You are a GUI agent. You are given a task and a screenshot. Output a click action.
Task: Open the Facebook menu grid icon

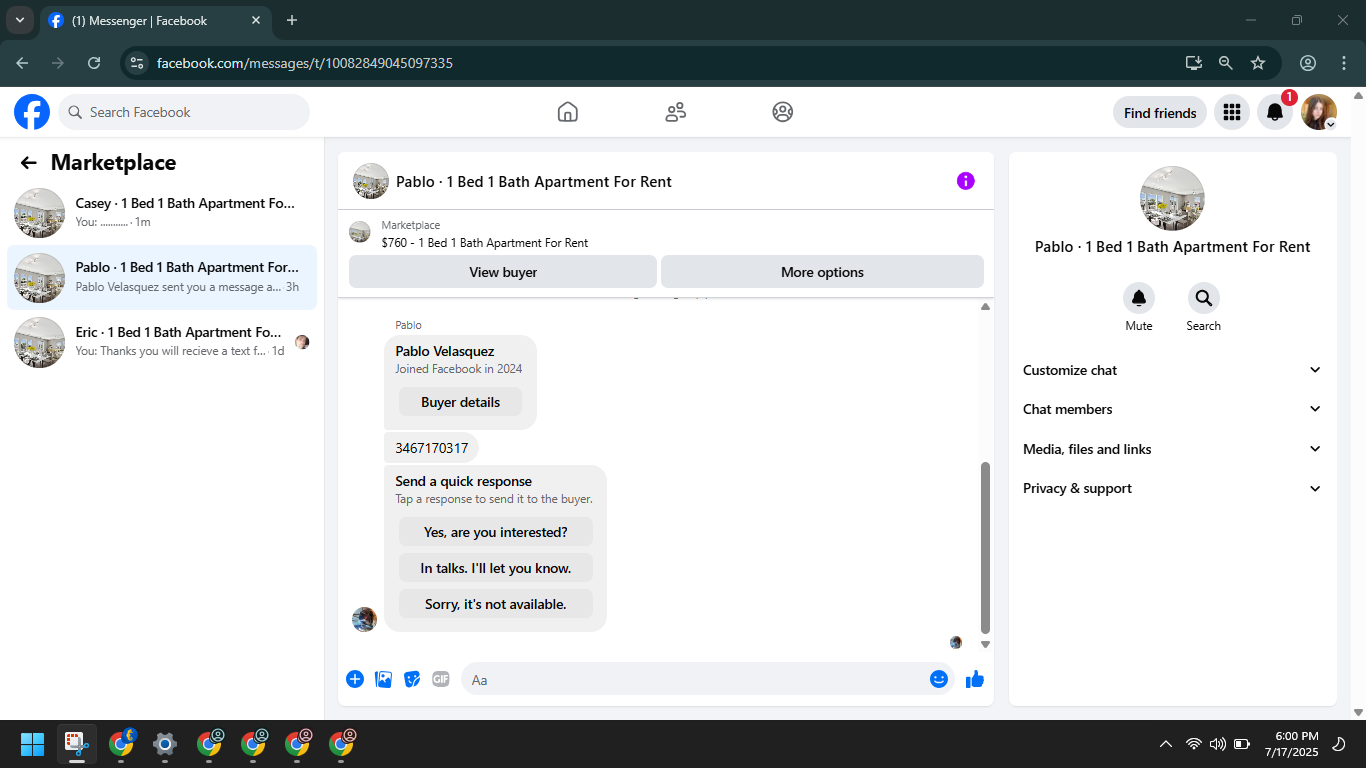tap(1232, 112)
